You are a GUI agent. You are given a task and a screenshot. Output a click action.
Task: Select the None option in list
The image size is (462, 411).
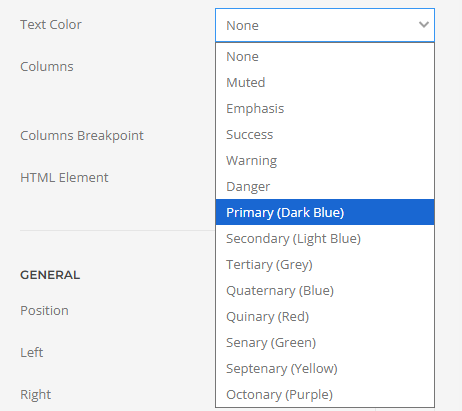325,57
